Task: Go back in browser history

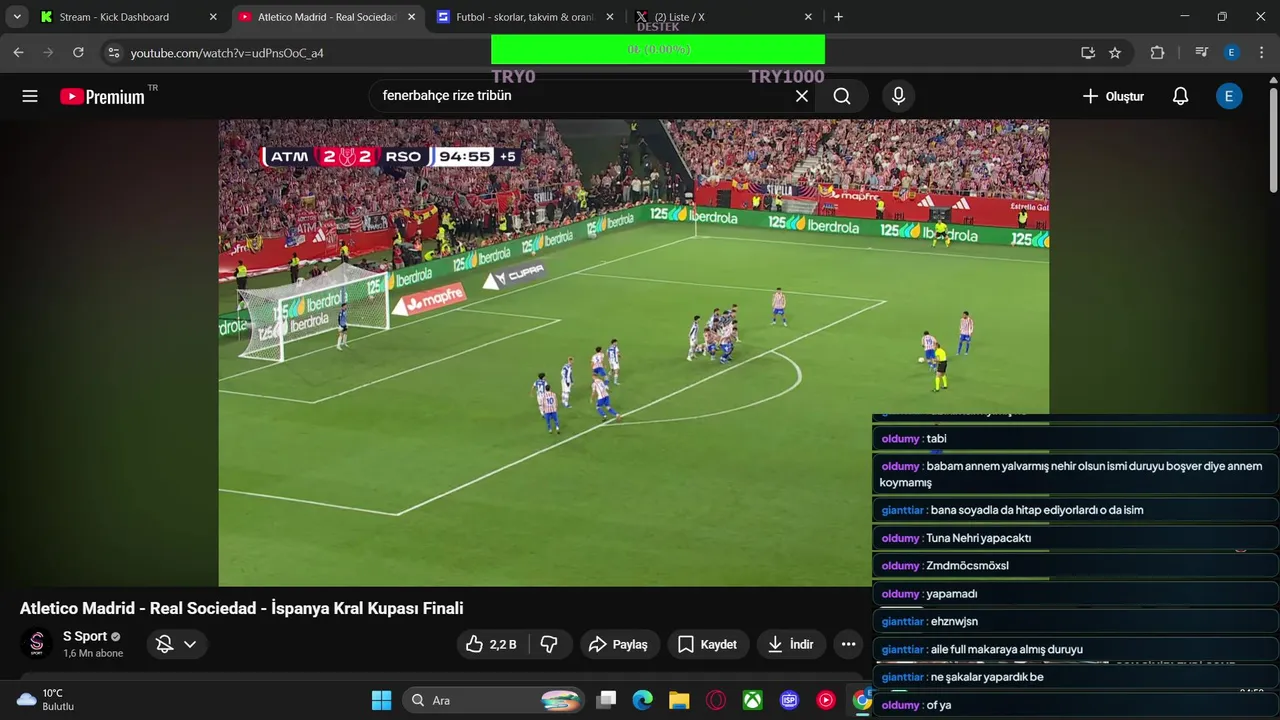Action: (18, 52)
